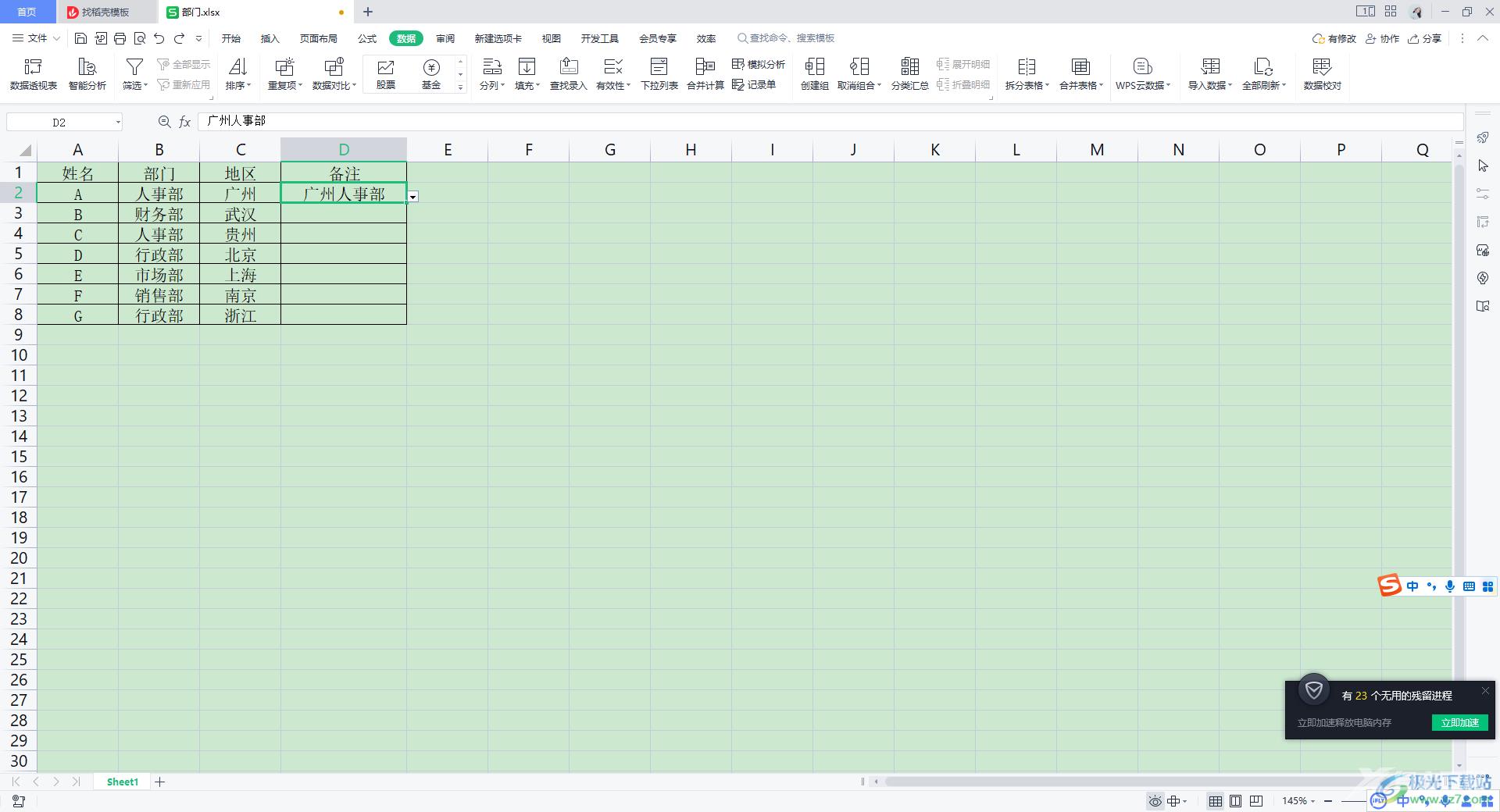Viewport: 1500px width, 812px height.
Task: Click the 协作 collaborate button
Action: point(1382,38)
